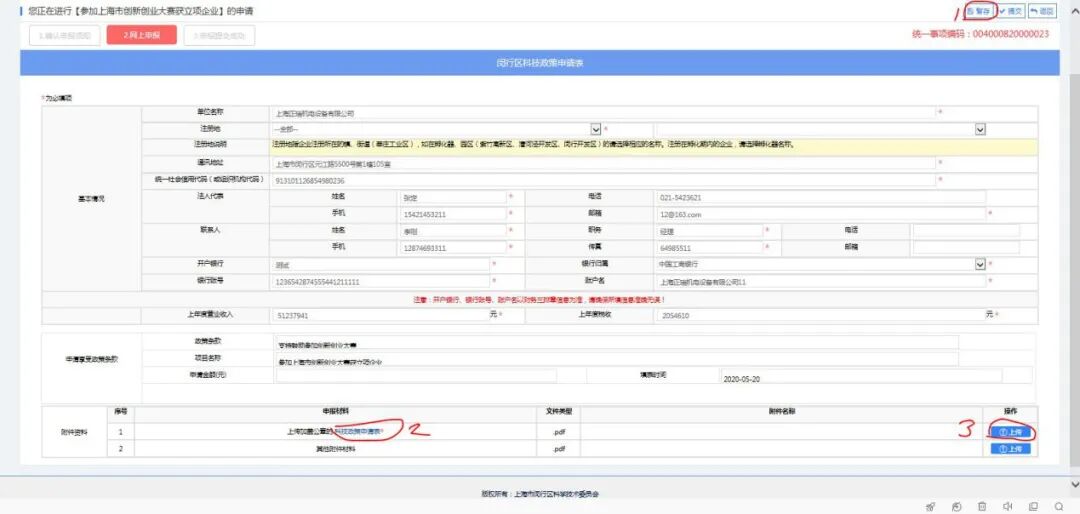The width and height of the screenshot is (1080, 514).
Task: Open step 3 申报提交成功 tab
Action: (x=219, y=35)
